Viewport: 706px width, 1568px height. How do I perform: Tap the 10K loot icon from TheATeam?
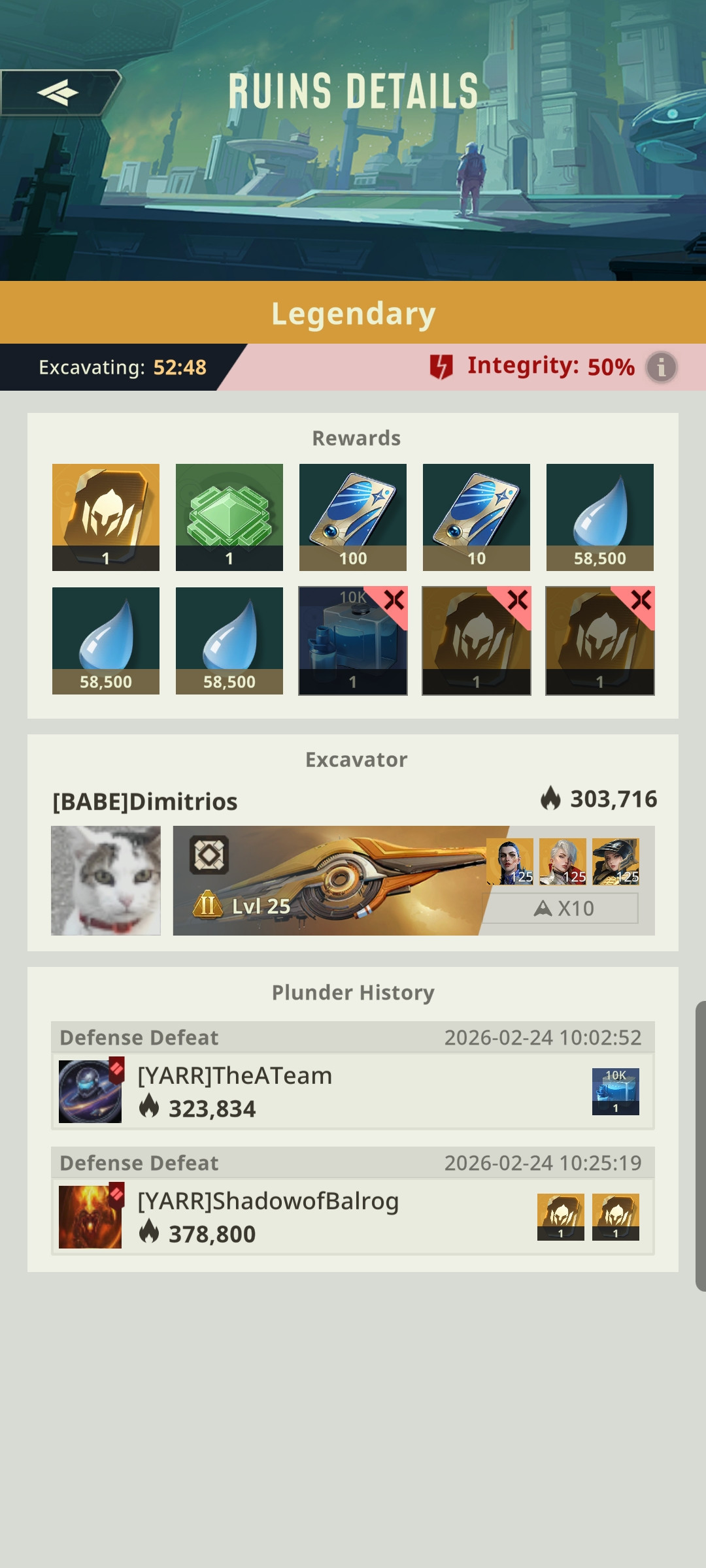point(616,1092)
